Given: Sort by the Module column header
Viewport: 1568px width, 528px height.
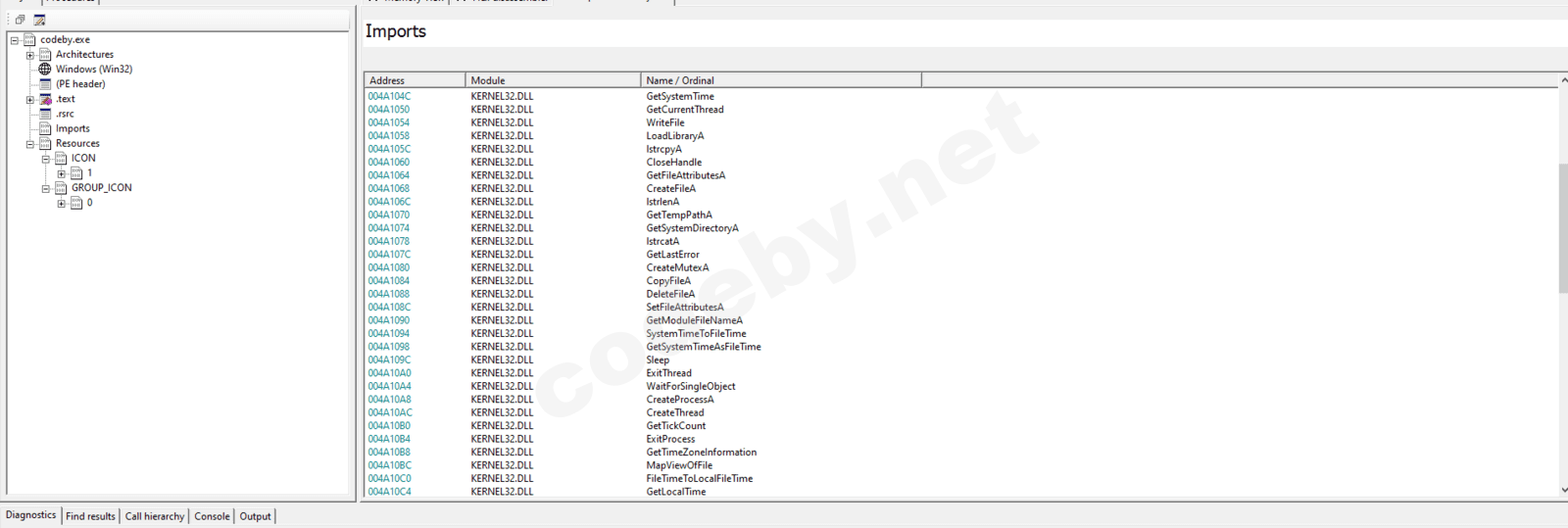Looking at the screenshot, I should tap(553, 80).
